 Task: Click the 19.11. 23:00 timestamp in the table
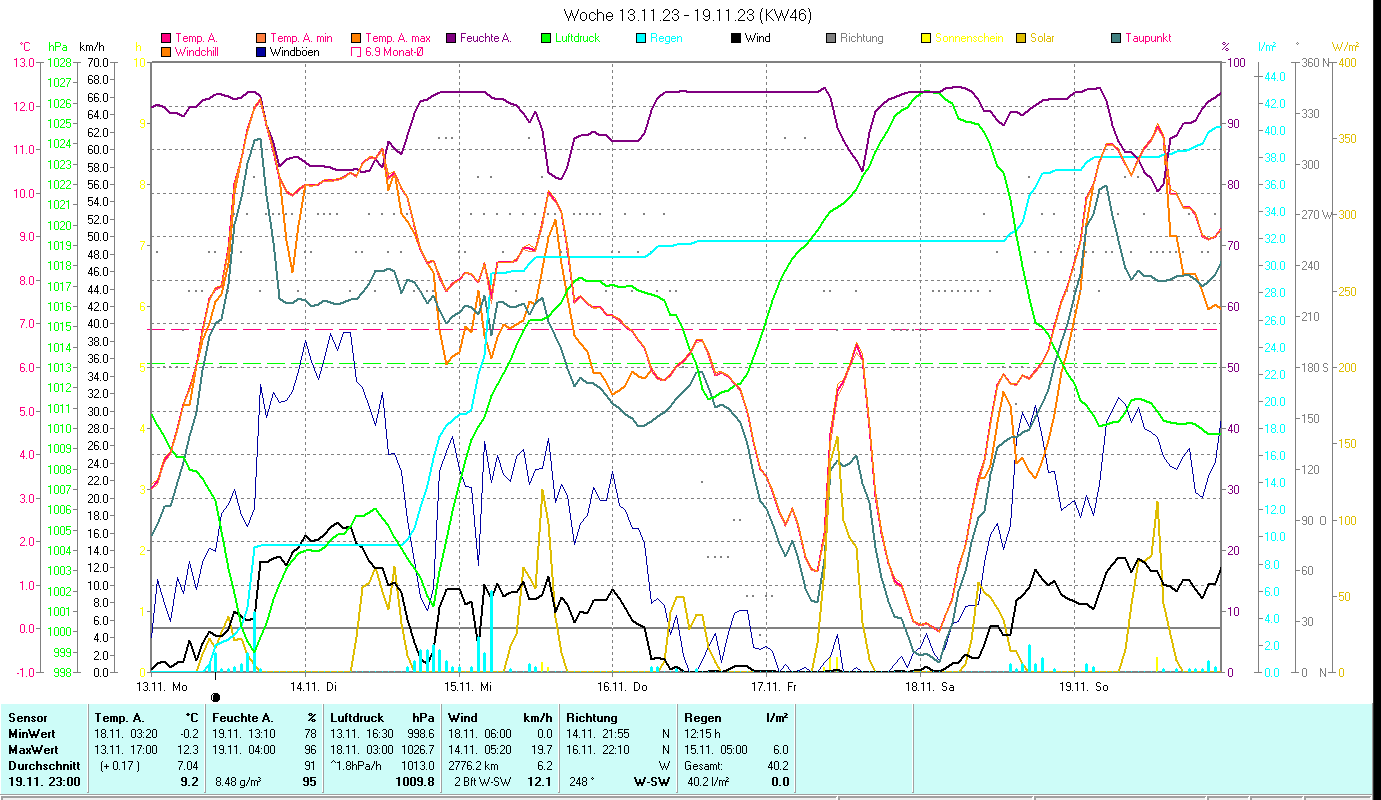44,782
